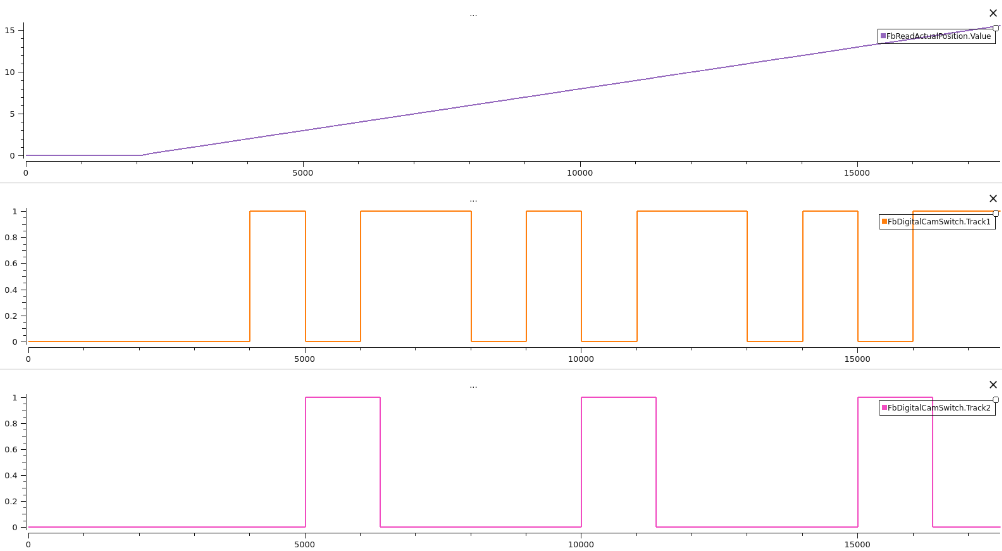Click the 5000 x-axis label on the Track1 chart
The width and height of the screenshot is (1002, 551).
pos(304,359)
